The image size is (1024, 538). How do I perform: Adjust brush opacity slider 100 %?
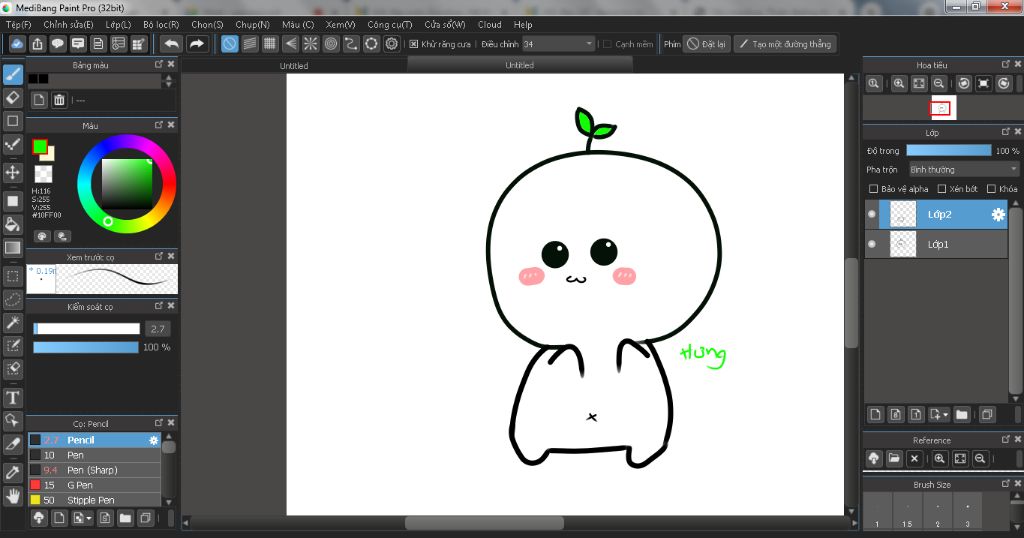(86, 347)
